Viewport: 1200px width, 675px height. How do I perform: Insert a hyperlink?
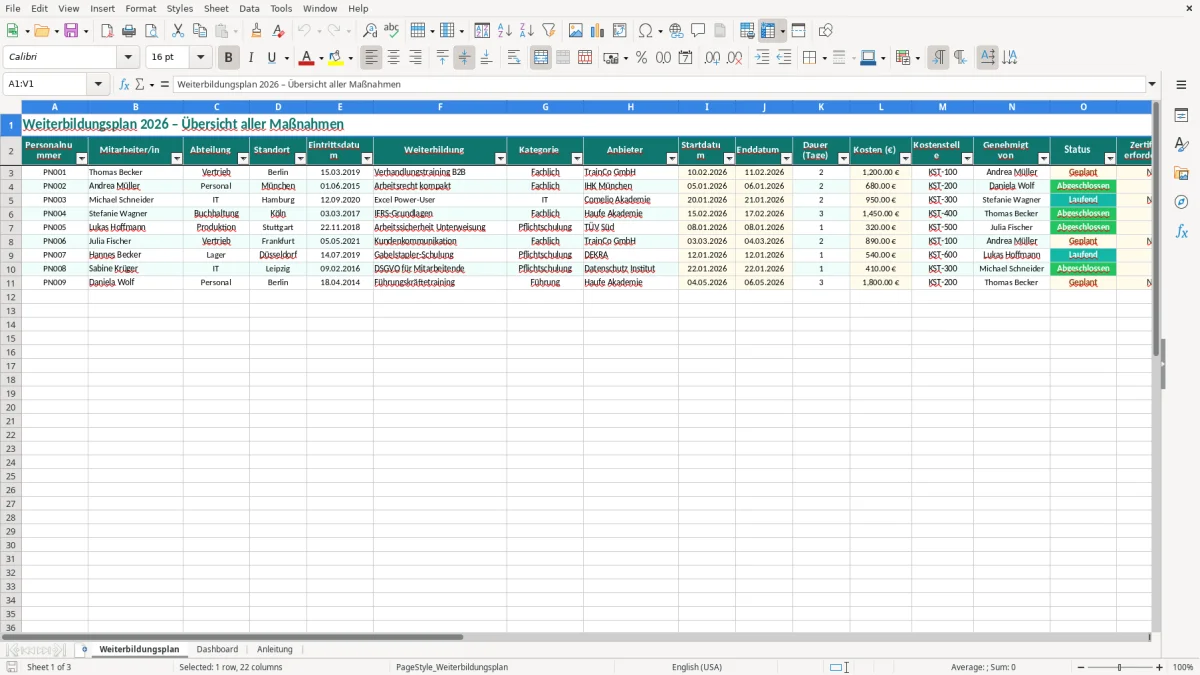(x=676, y=31)
